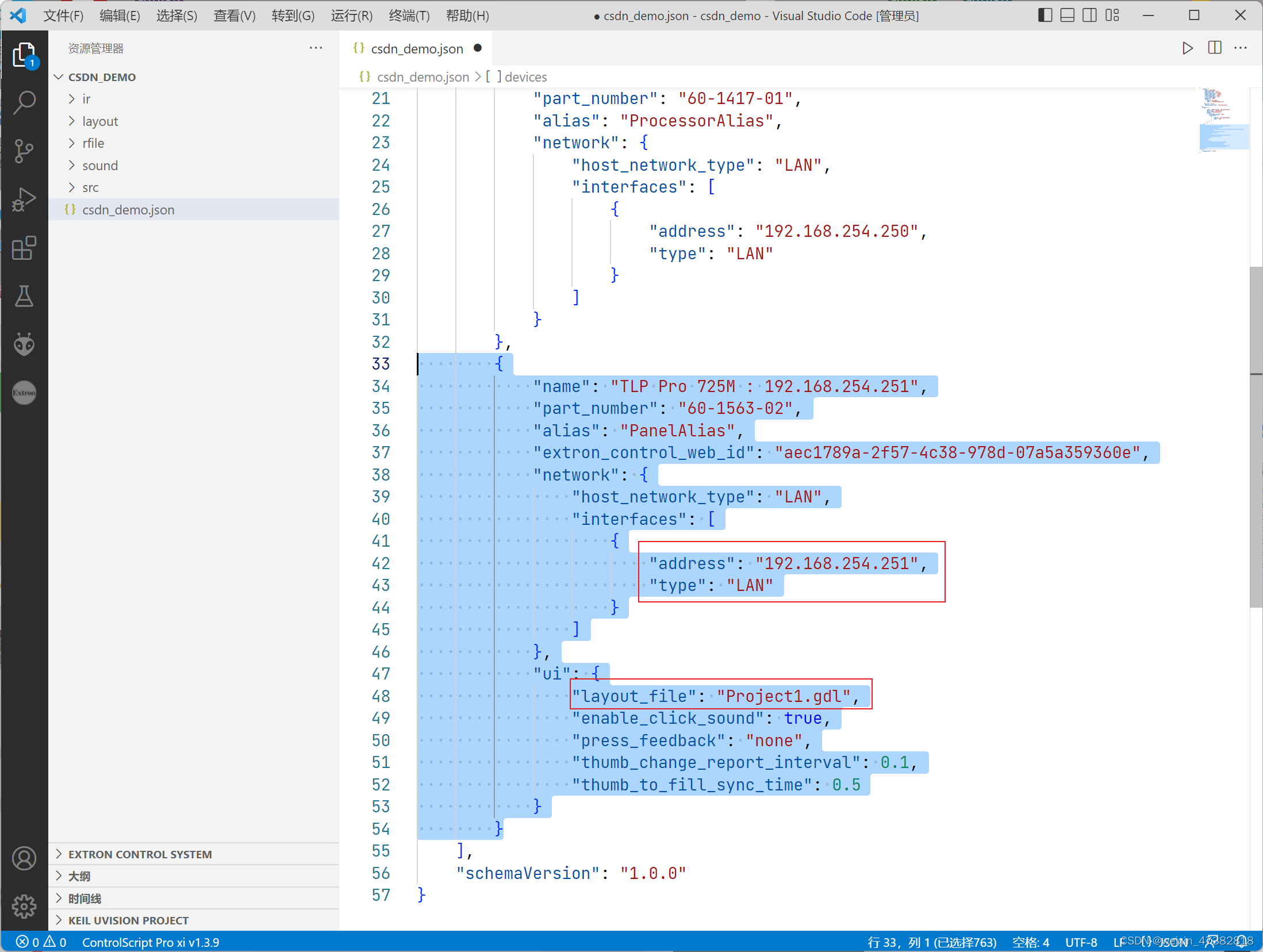Screen dimensions: 1263x952
Task: Toggle primary sidebar visibility
Action: click(x=1045, y=16)
